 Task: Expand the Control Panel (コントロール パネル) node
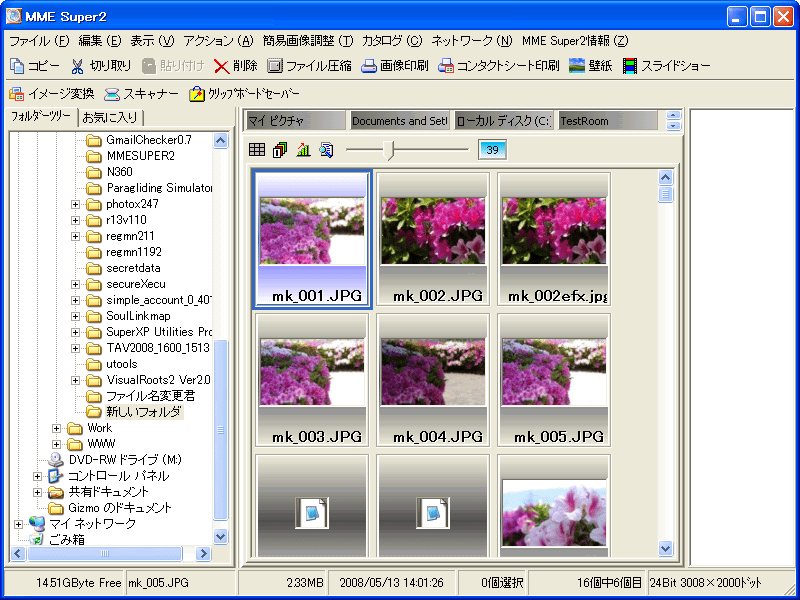click(38, 476)
